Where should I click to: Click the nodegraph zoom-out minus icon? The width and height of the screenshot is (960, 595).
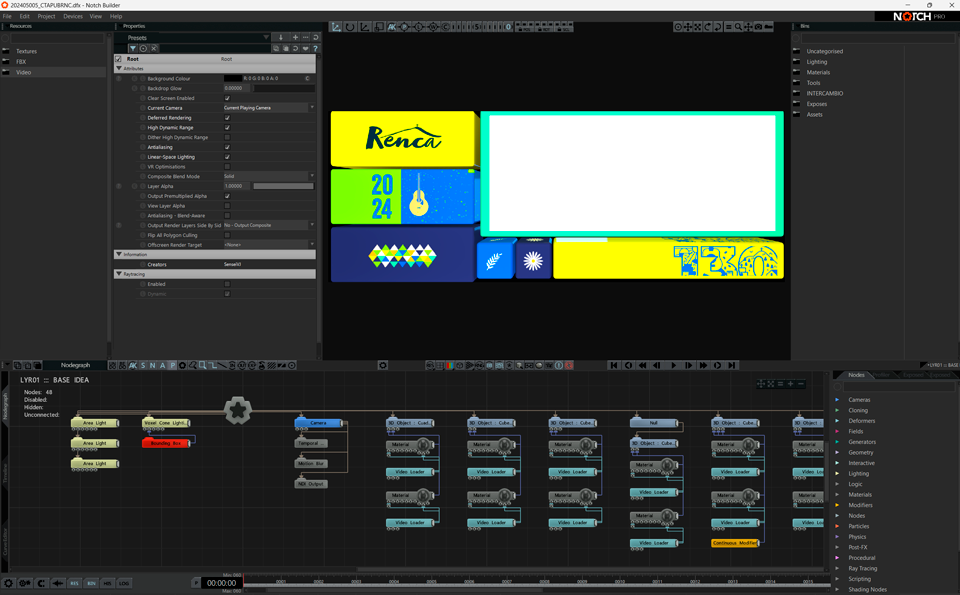(801, 384)
